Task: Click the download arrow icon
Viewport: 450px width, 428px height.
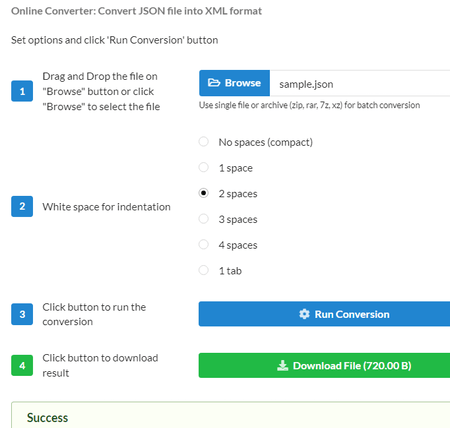Action: pyautogui.click(x=283, y=366)
